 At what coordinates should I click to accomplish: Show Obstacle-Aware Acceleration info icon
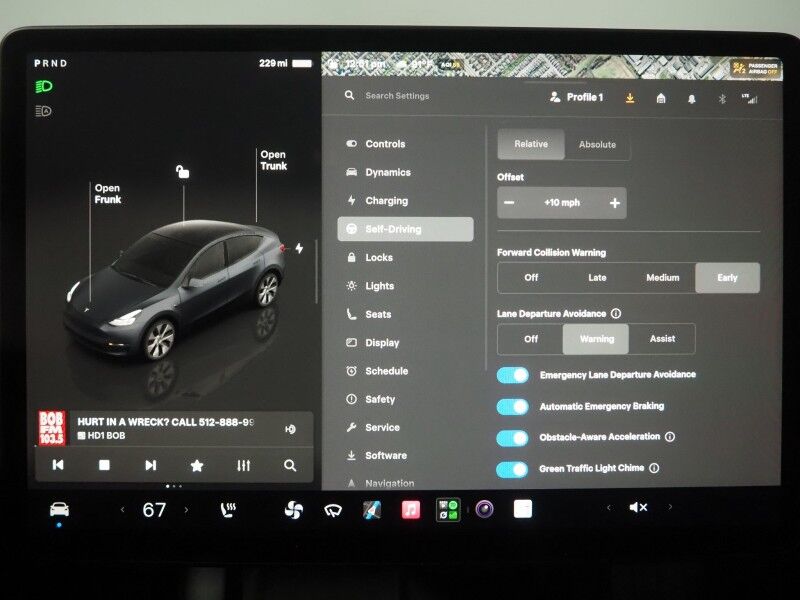[670, 437]
